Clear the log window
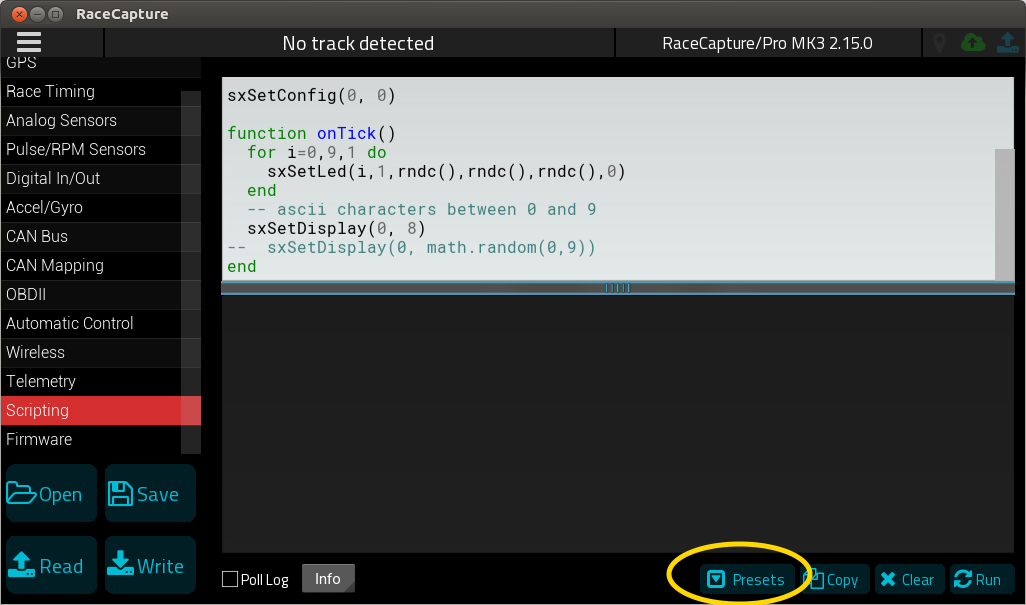 pyautogui.click(x=910, y=579)
